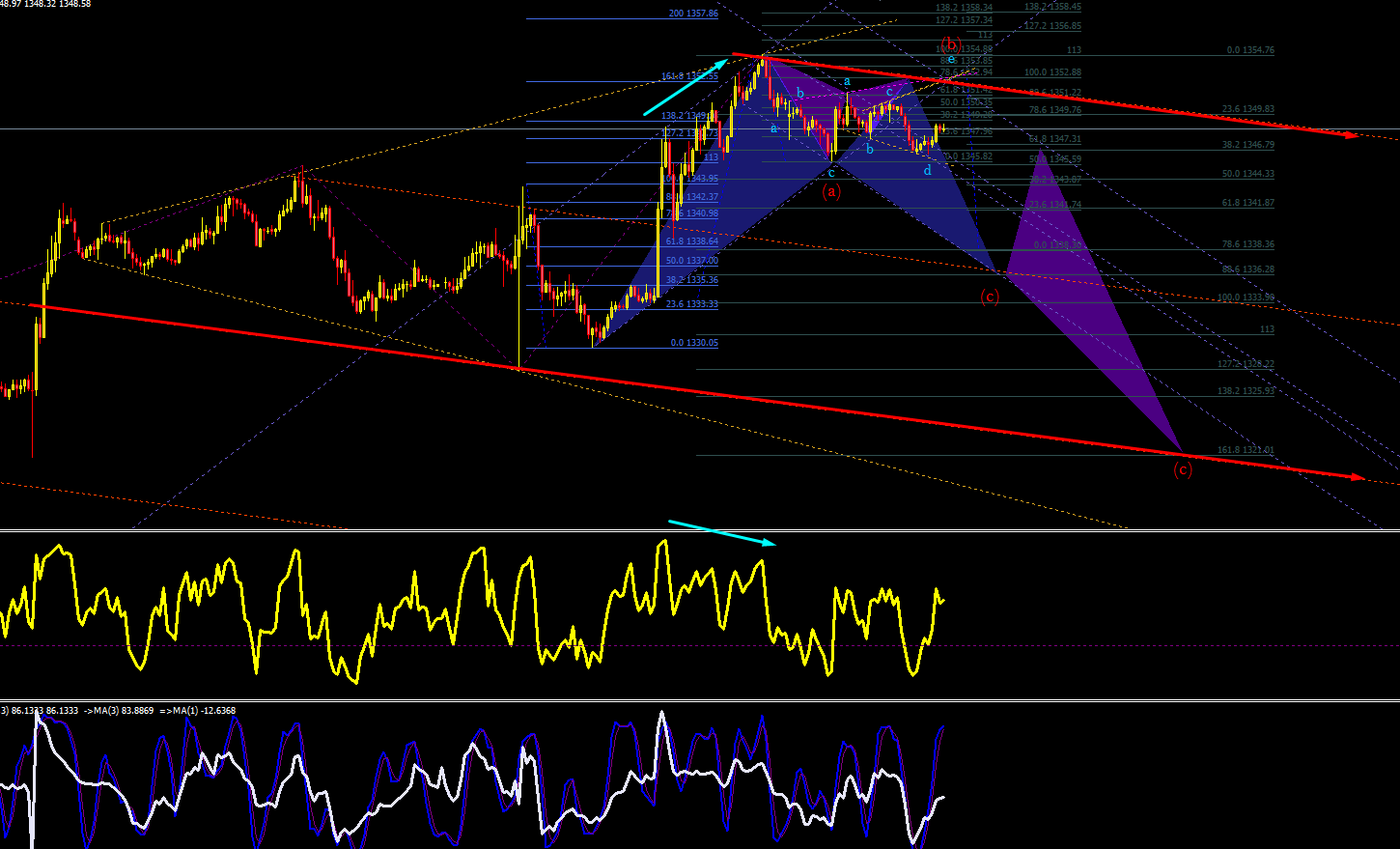Click the "78.6 1349.76" level label
1400x849 pixels.
(1055, 110)
